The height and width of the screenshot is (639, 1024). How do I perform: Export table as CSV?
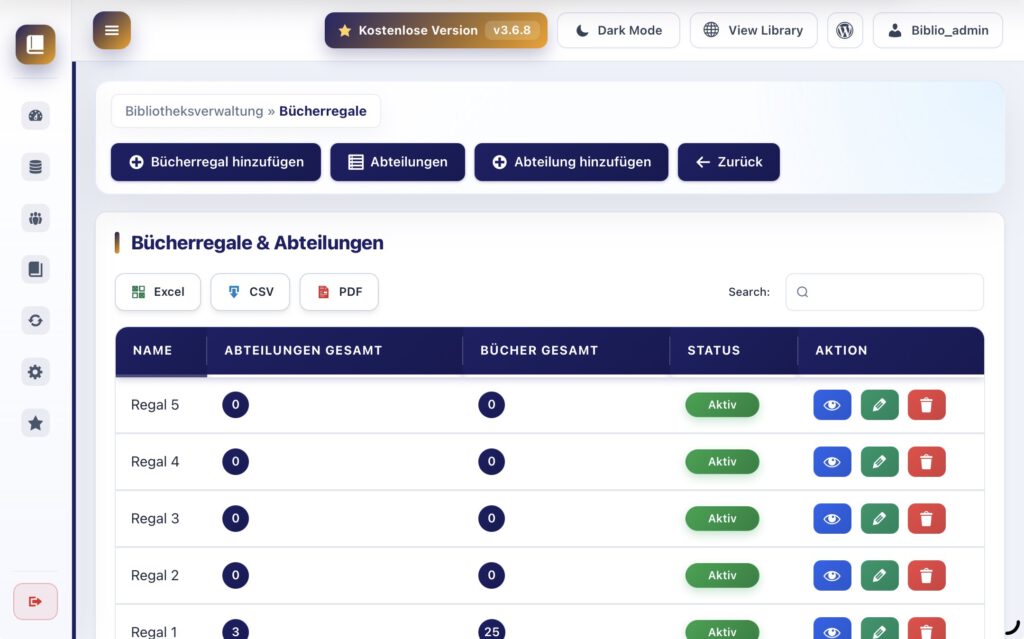(250, 292)
